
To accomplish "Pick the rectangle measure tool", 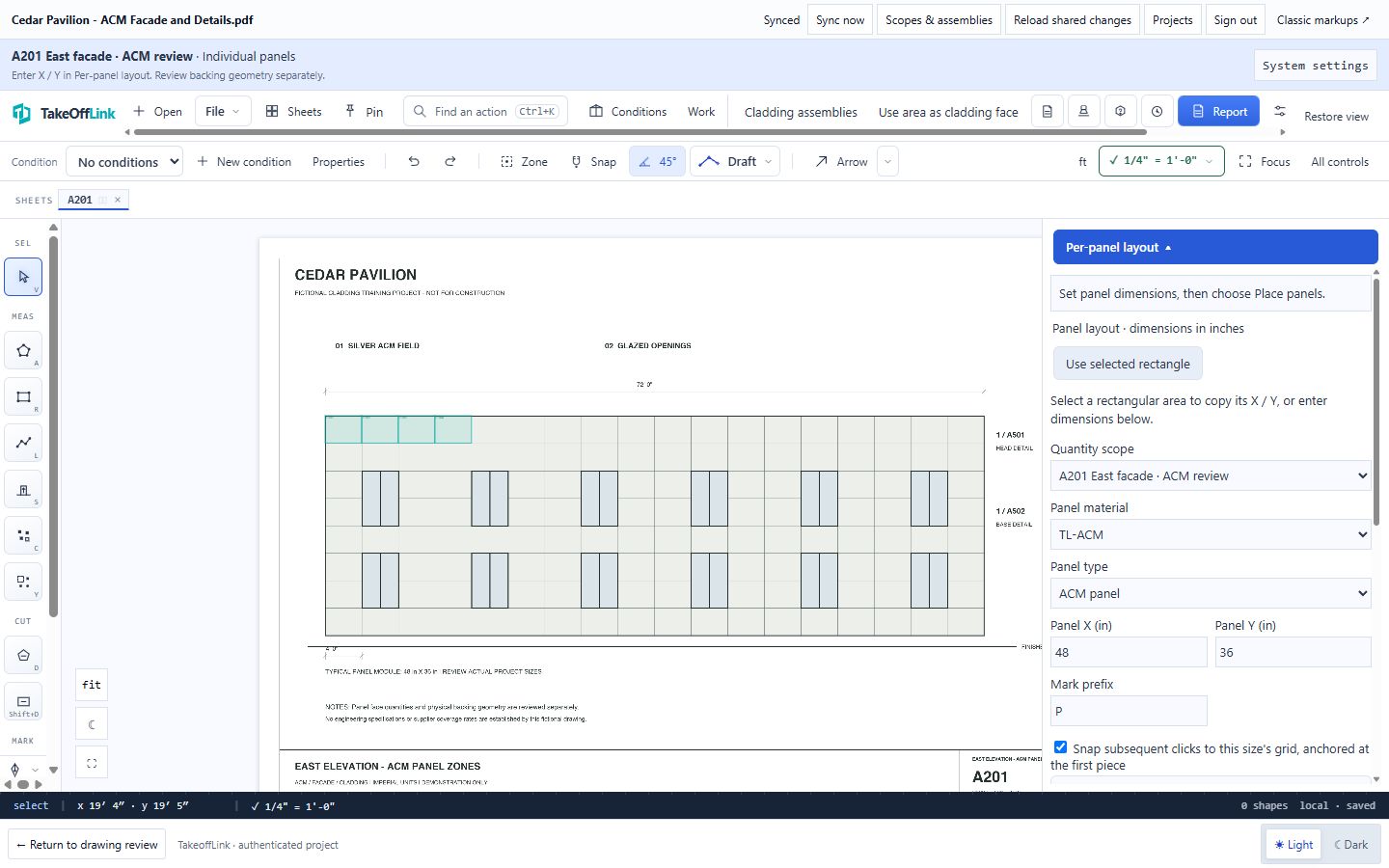I will tap(23, 397).
